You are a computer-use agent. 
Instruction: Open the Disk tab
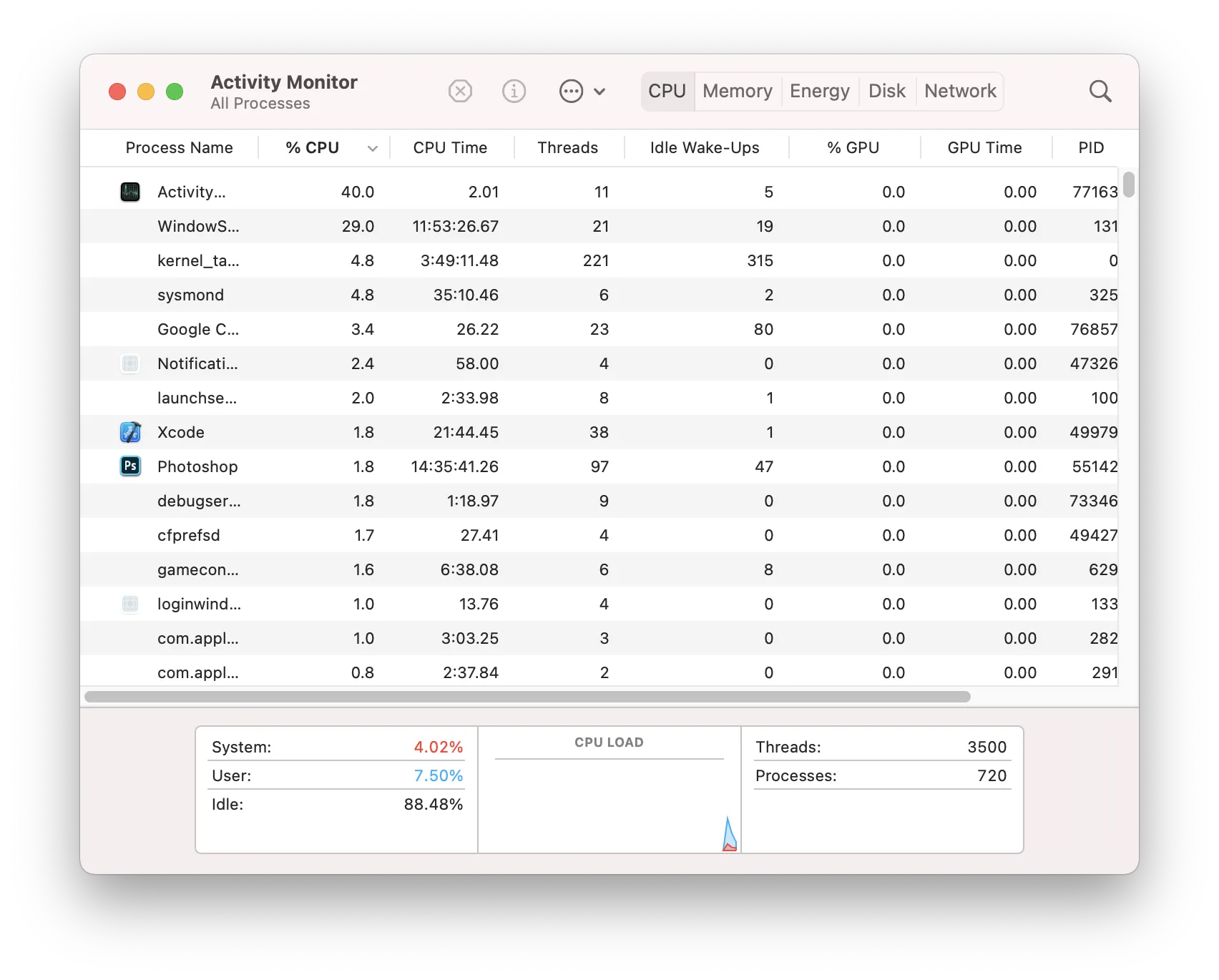point(886,92)
